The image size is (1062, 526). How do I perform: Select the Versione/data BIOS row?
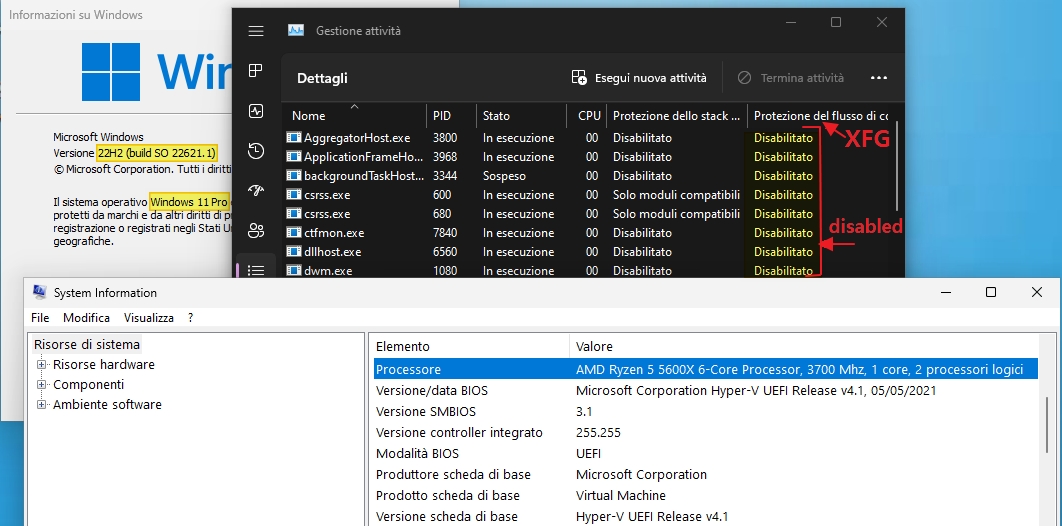tap(705, 391)
